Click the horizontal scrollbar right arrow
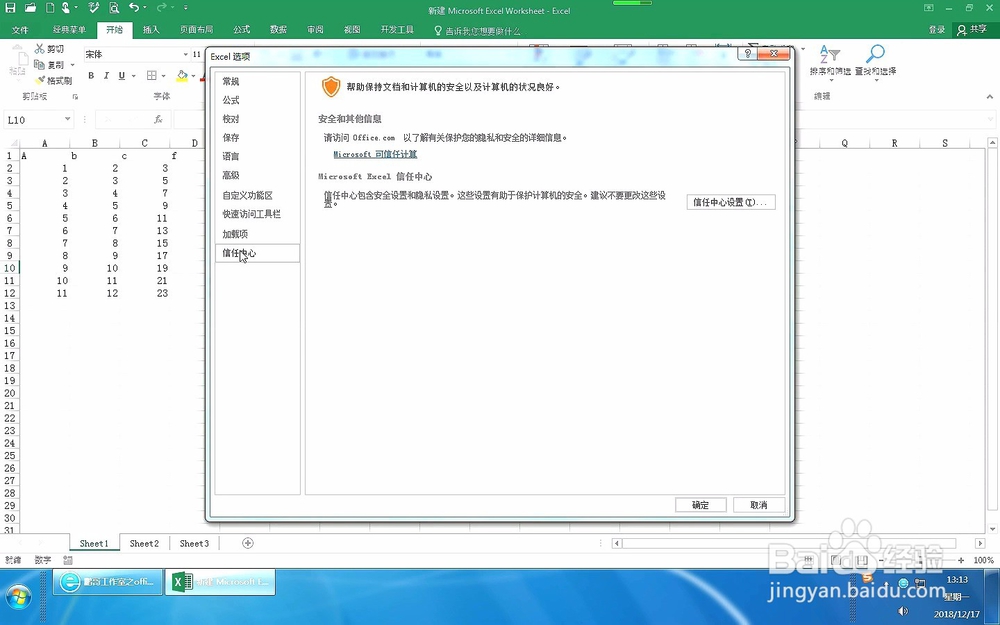Image resolution: width=1000 pixels, height=625 pixels. 980,543
